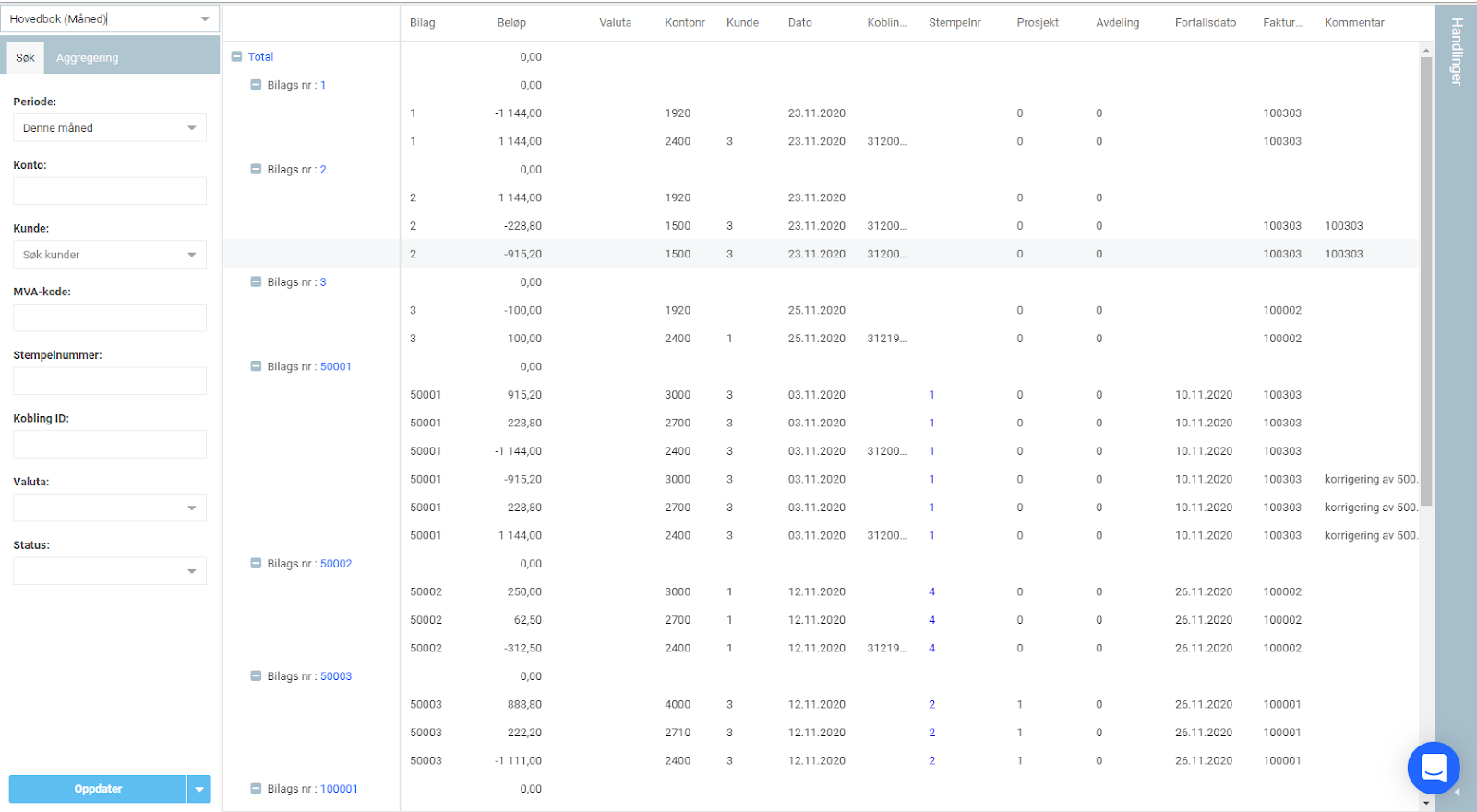Sort by the Beløp column header
Image resolution: width=1477 pixels, height=812 pixels.
pyautogui.click(x=511, y=23)
